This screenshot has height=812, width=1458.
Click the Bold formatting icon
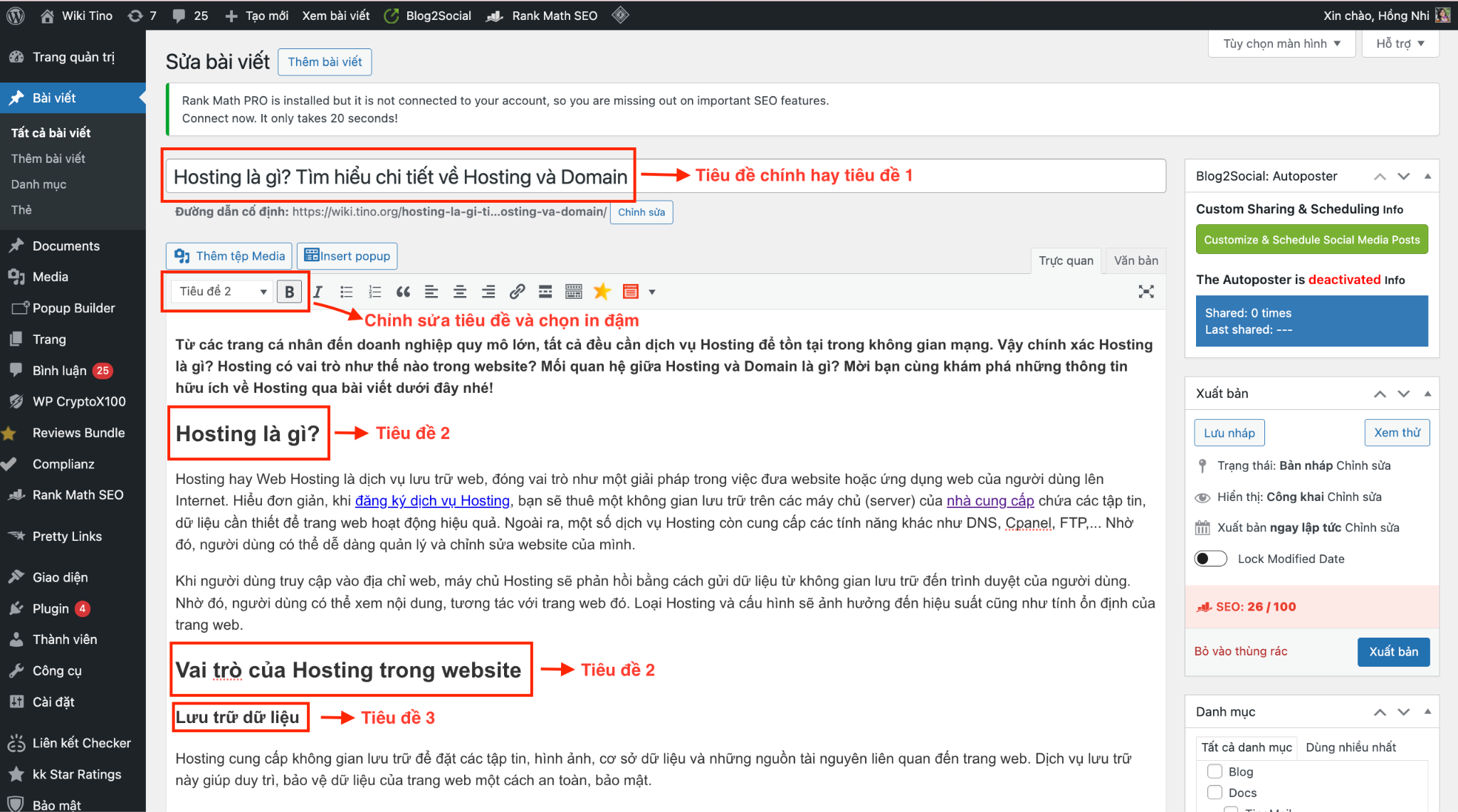coord(290,291)
